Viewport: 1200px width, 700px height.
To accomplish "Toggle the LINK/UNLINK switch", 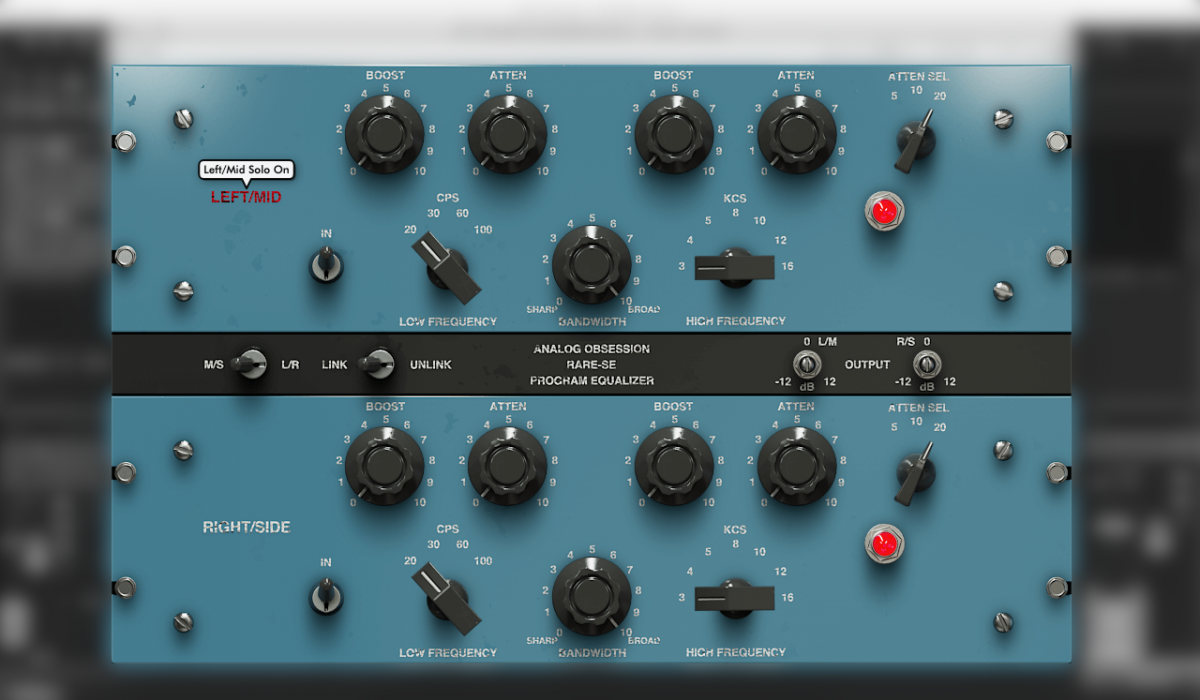I will tap(377, 364).
